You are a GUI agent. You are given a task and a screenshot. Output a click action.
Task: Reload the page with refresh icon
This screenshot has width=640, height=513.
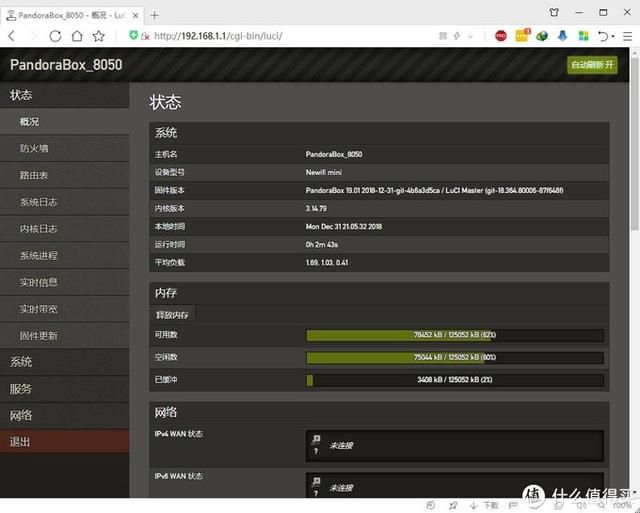(x=55, y=36)
